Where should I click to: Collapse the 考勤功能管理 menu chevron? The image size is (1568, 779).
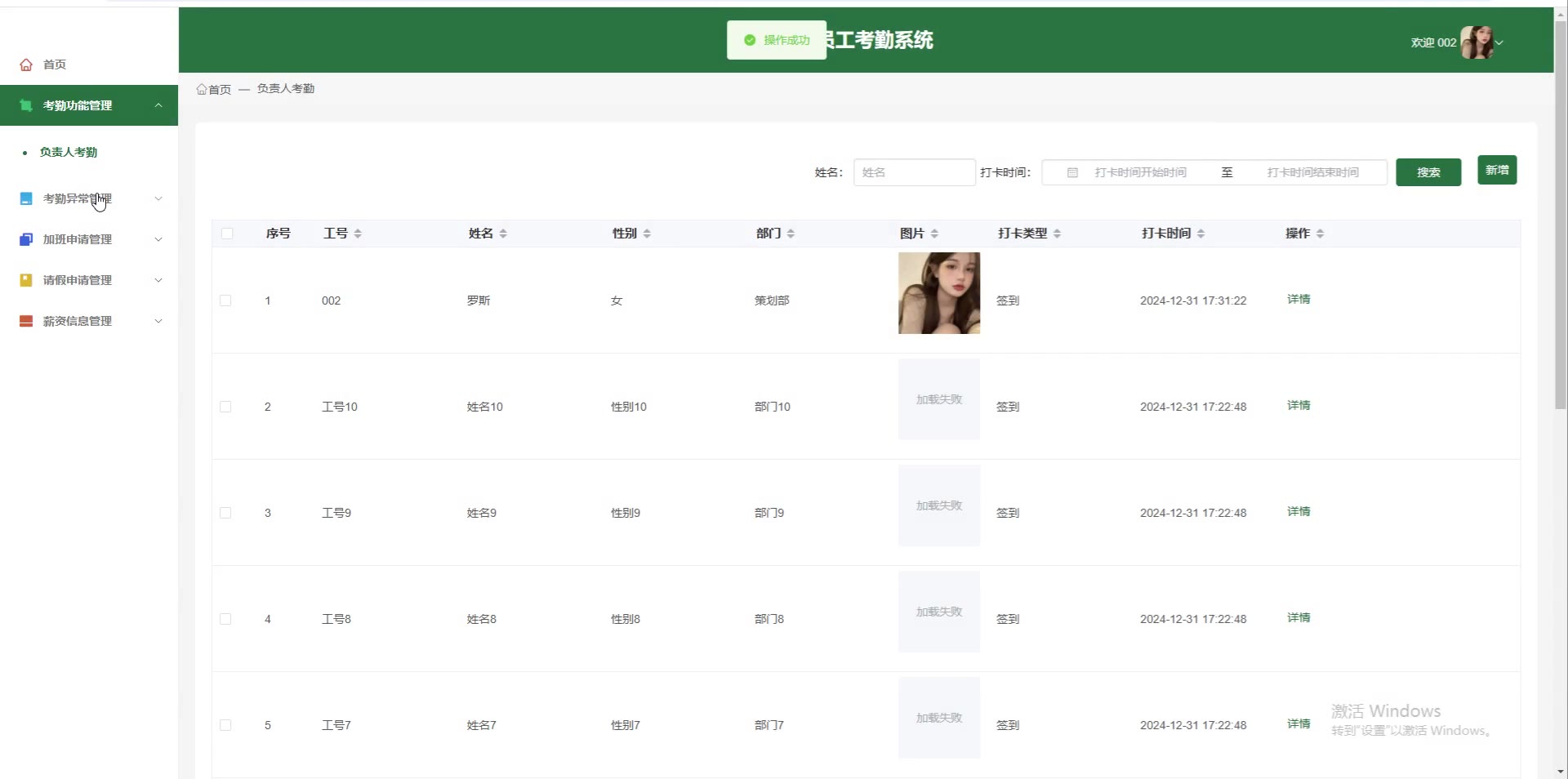158,105
